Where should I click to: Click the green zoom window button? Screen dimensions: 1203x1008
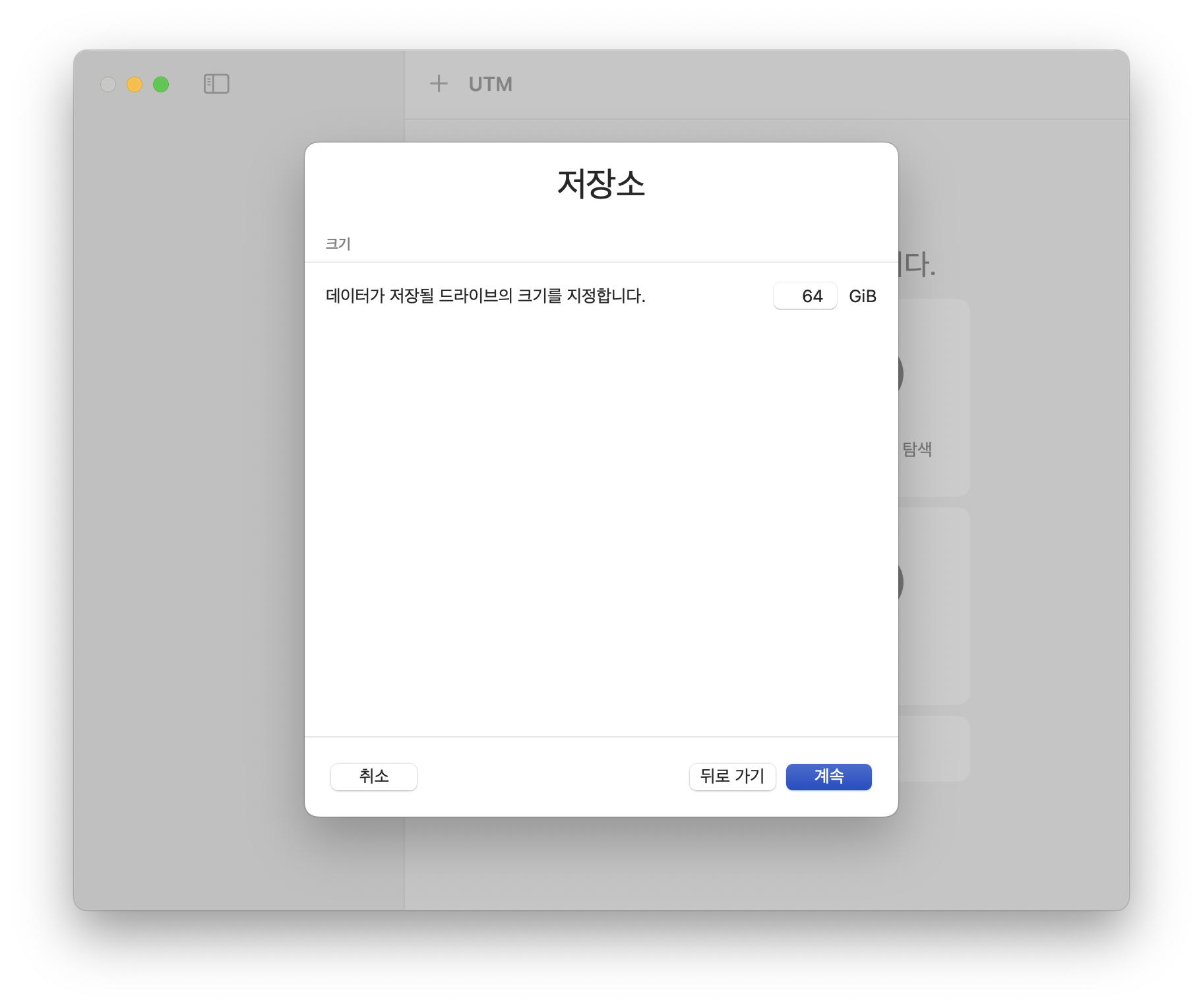click(161, 84)
